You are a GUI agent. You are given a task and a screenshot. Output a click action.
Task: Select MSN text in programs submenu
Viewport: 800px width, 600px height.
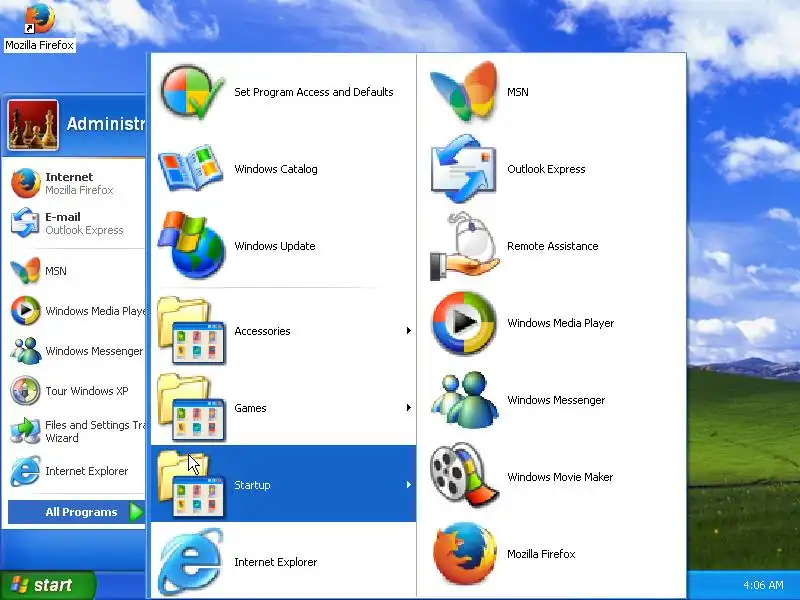tap(518, 92)
